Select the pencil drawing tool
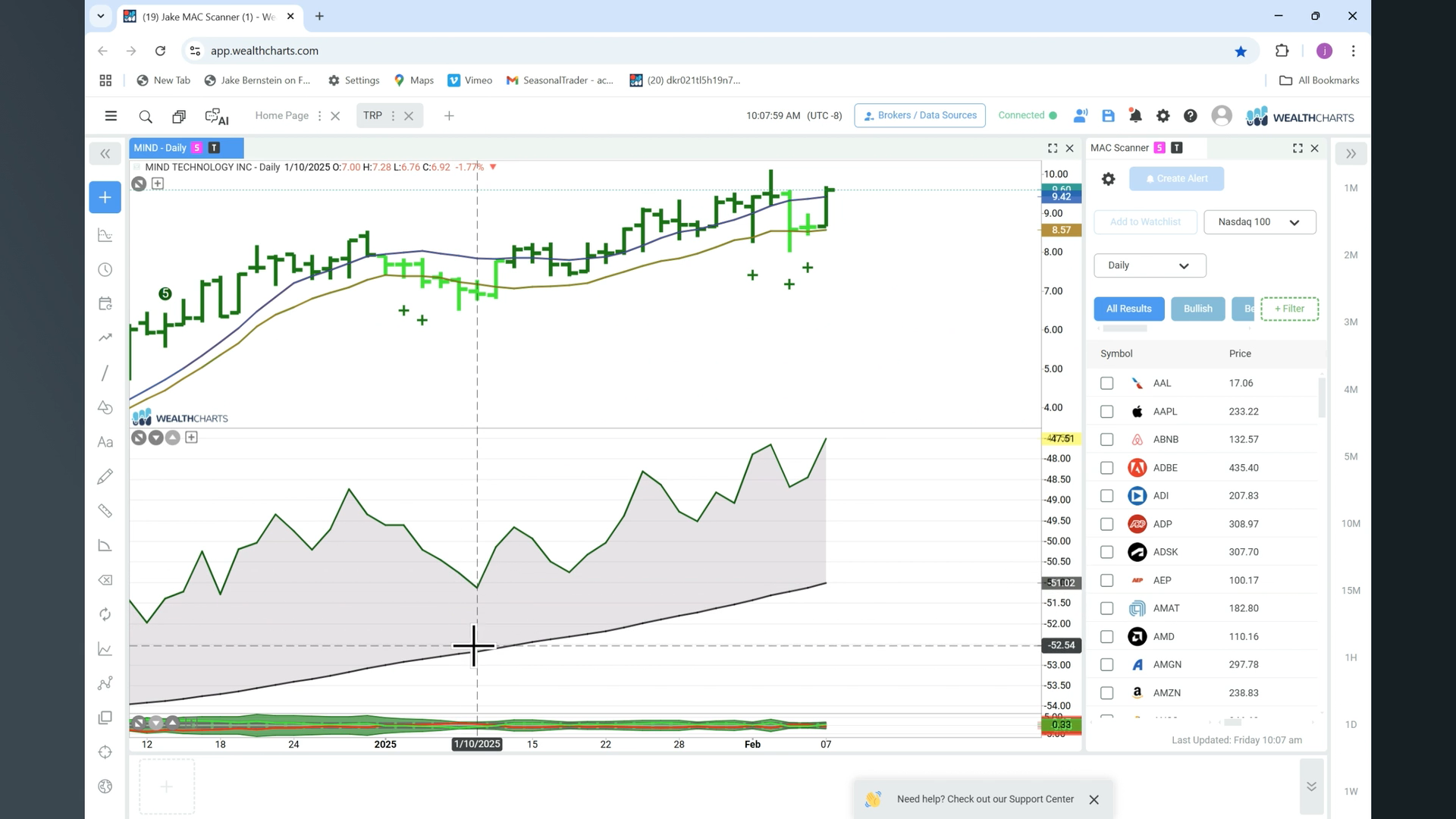This screenshot has height=819, width=1456. coord(105,476)
